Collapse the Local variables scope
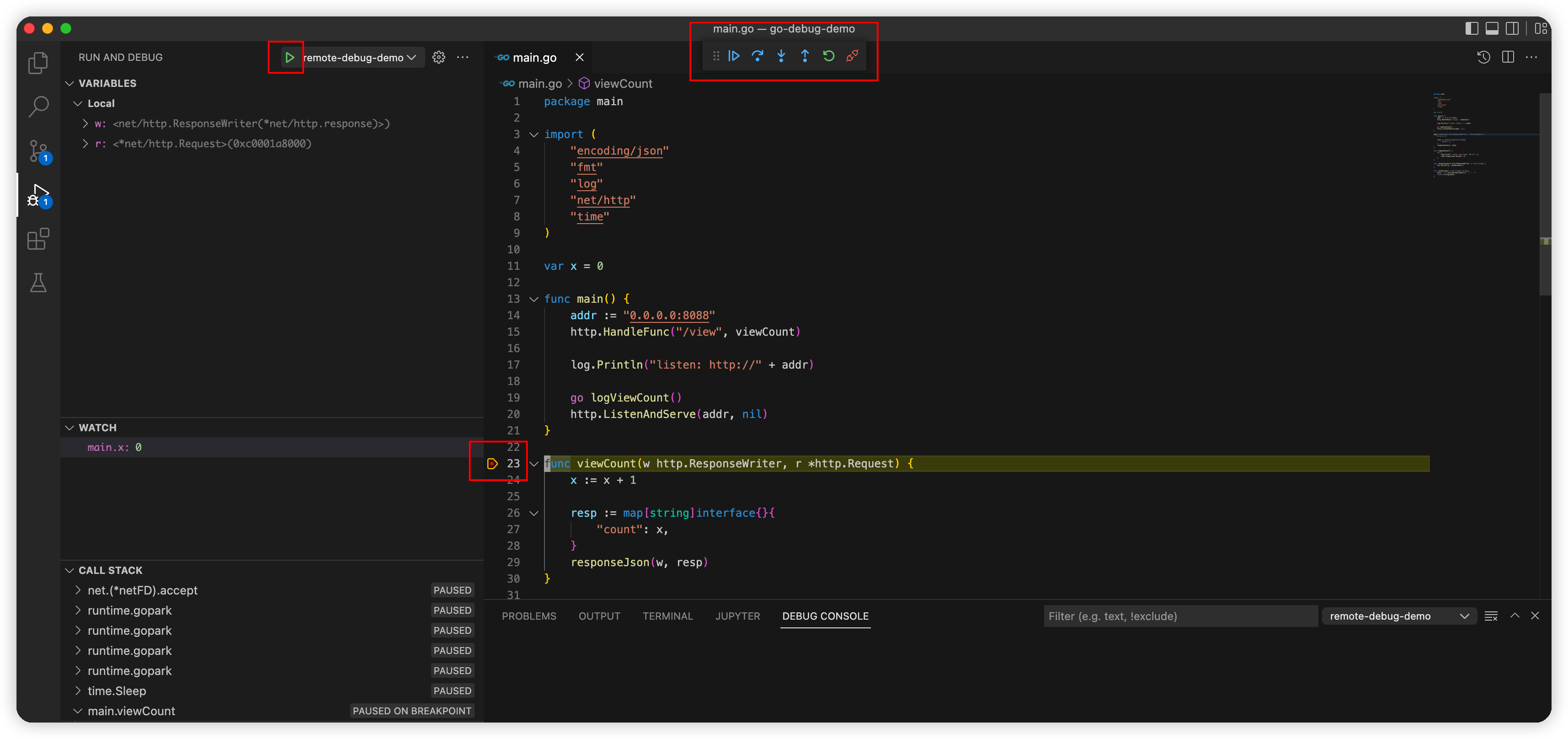The width and height of the screenshot is (1568, 739). [78, 103]
